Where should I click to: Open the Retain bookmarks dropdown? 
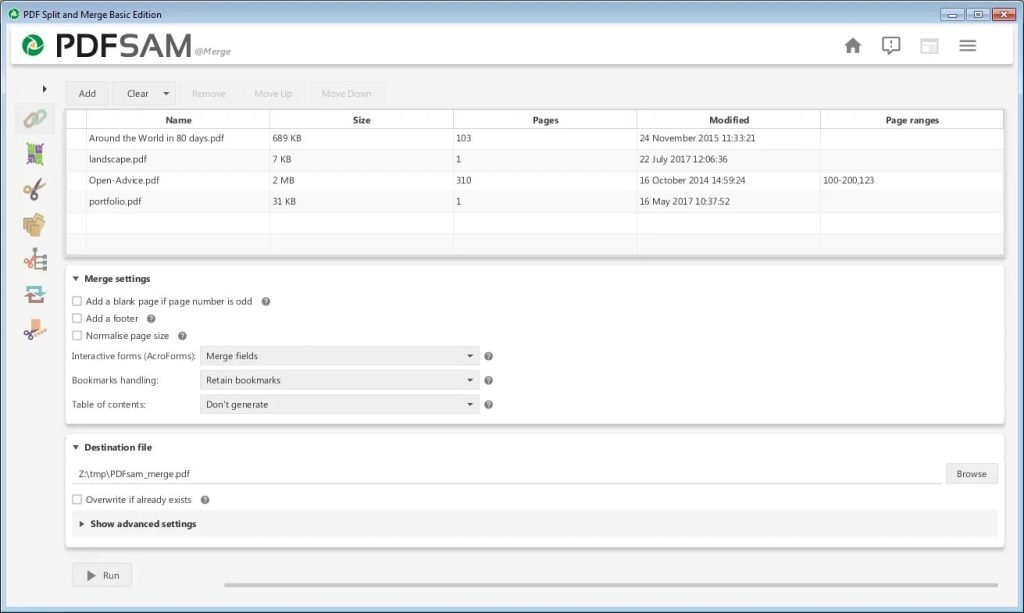(340, 380)
